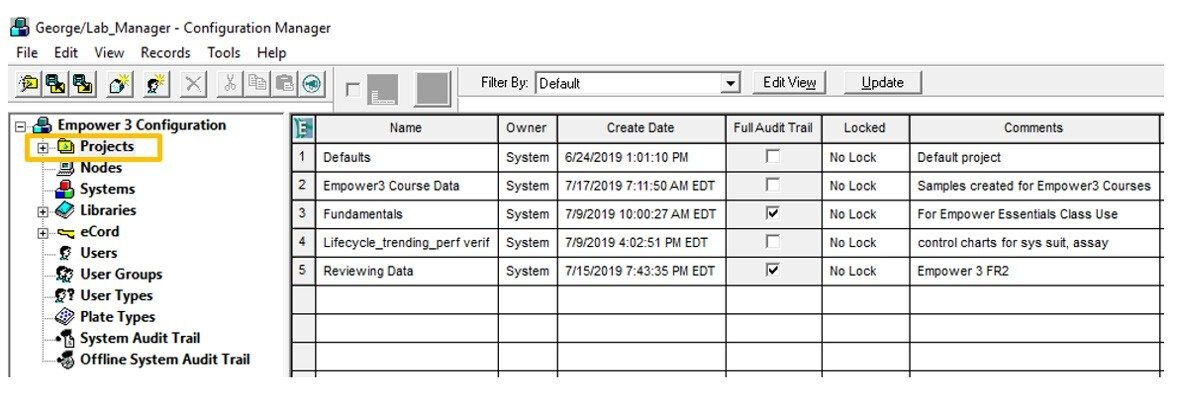The height and width of the screenshot is (400, 1178).
Task: Open the Records menu
Action: (x=165, y=53)
